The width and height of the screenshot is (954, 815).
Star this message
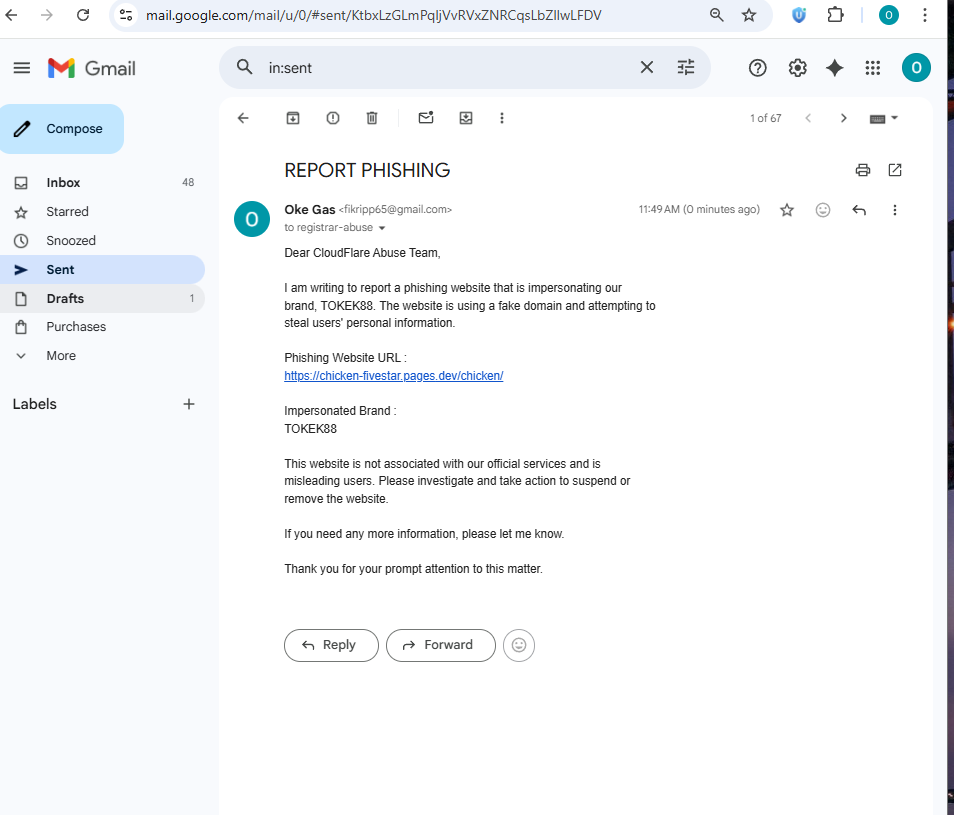[x=787, y=210]
